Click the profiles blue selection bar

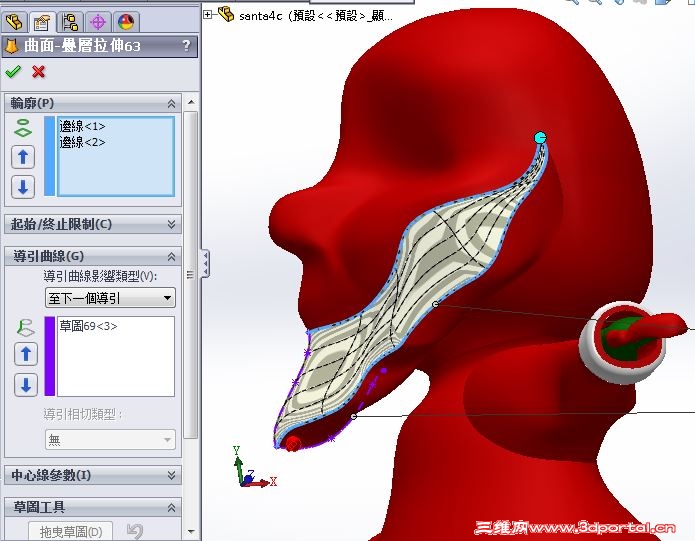pyautogui.click(x=50, y=156)
